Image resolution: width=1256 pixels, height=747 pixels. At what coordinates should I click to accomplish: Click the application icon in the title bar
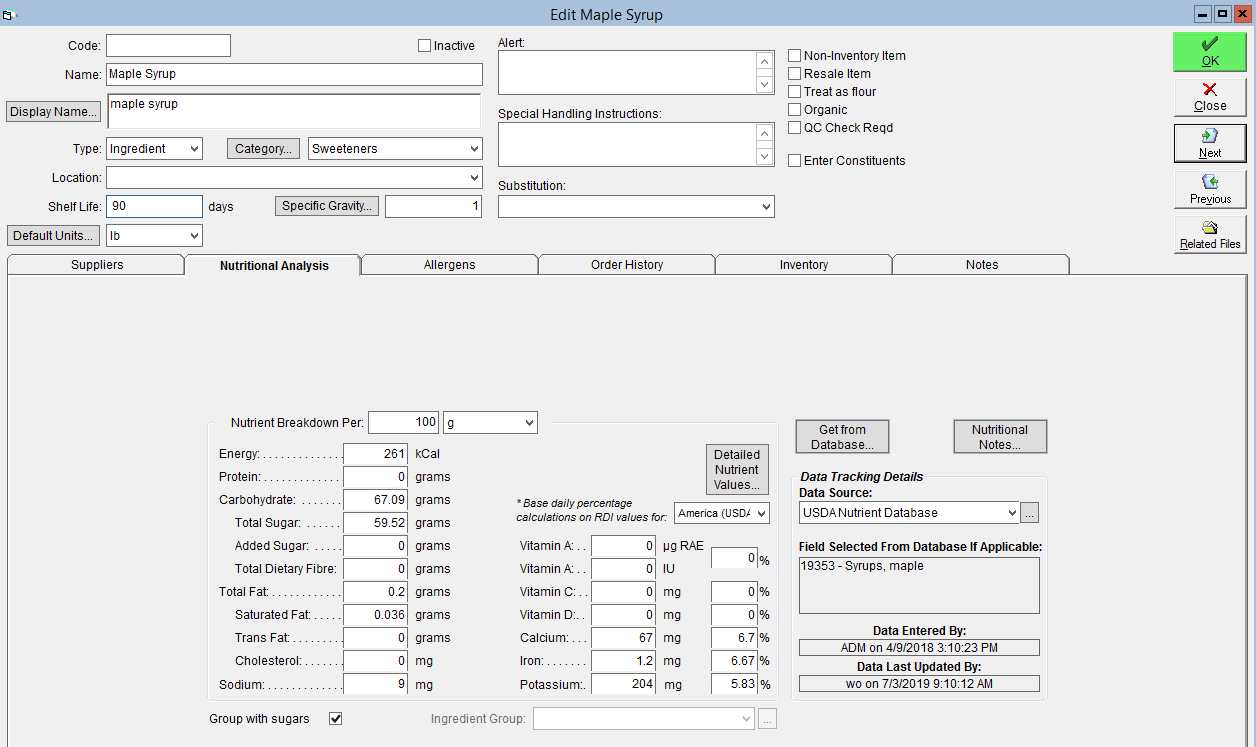click(9, 14)
